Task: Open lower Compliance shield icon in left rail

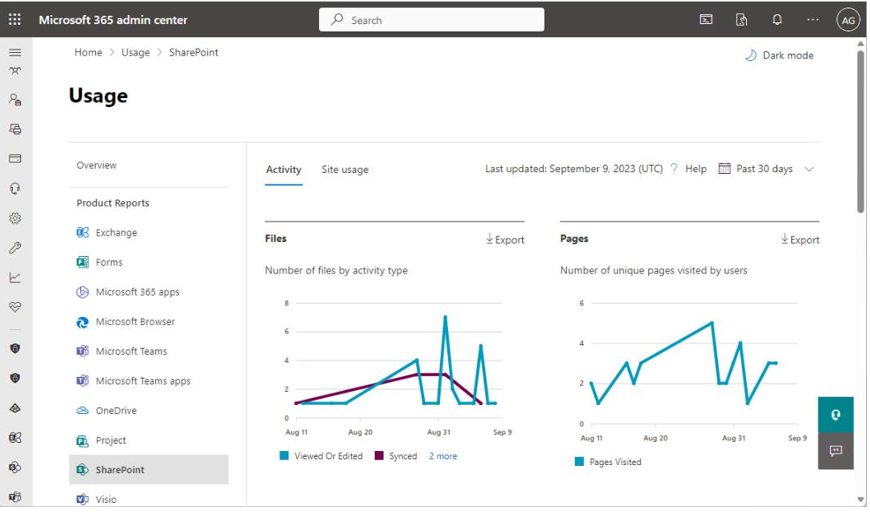Action: (x=15, y=378)
